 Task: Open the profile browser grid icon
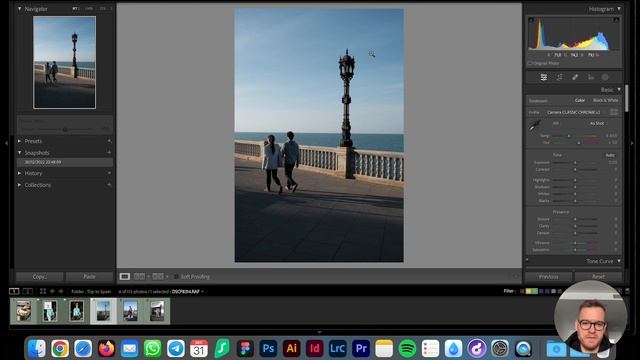point(613,112)
